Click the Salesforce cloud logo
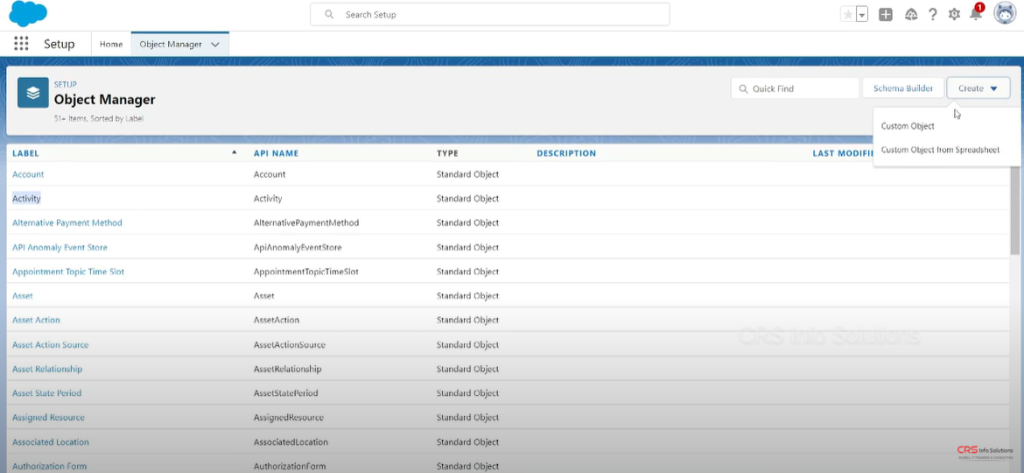 coord(28,14)
